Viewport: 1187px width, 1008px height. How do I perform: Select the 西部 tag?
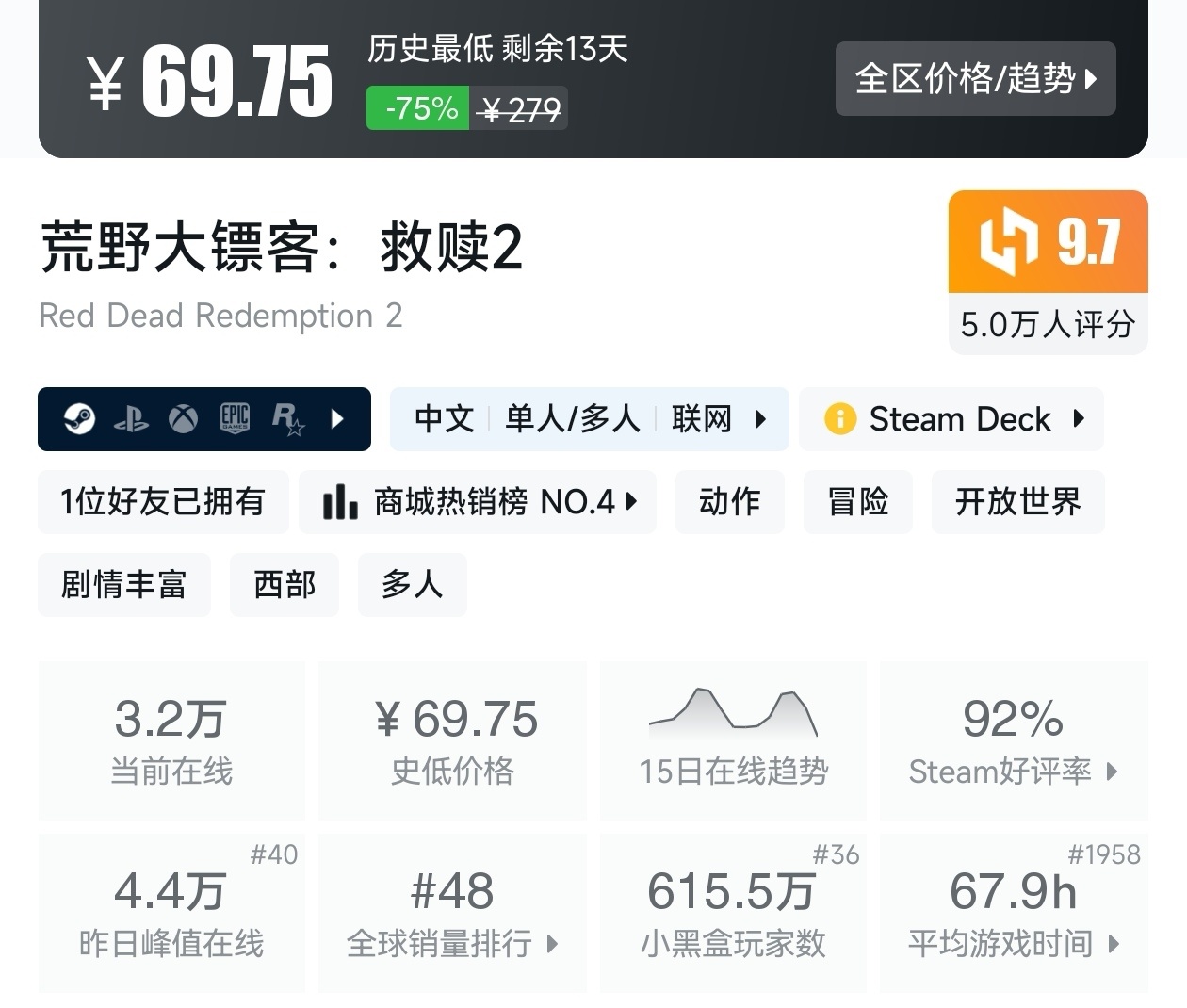pos(285,585)
